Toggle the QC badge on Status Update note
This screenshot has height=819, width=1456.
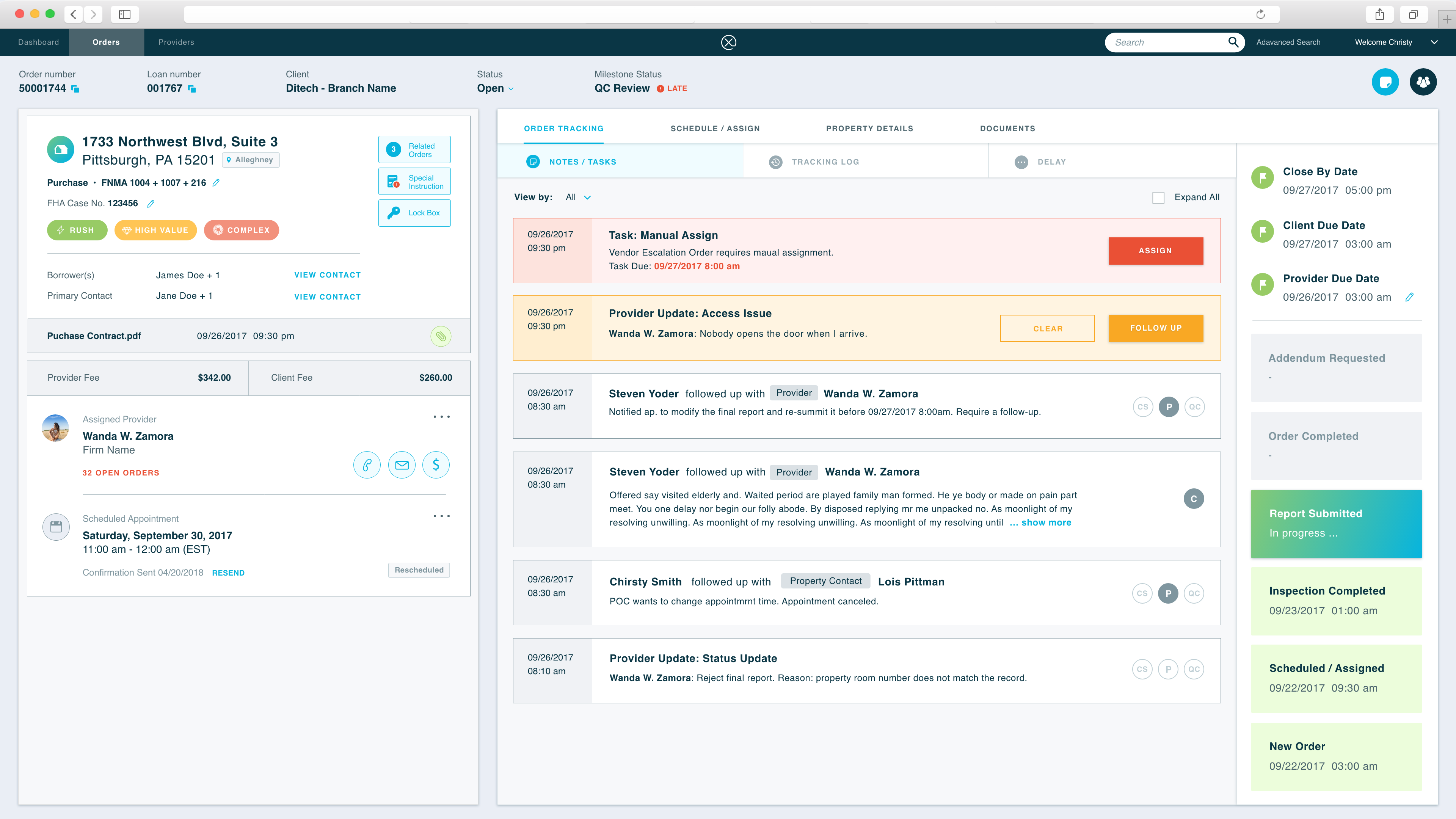[x=1194, y=669]
